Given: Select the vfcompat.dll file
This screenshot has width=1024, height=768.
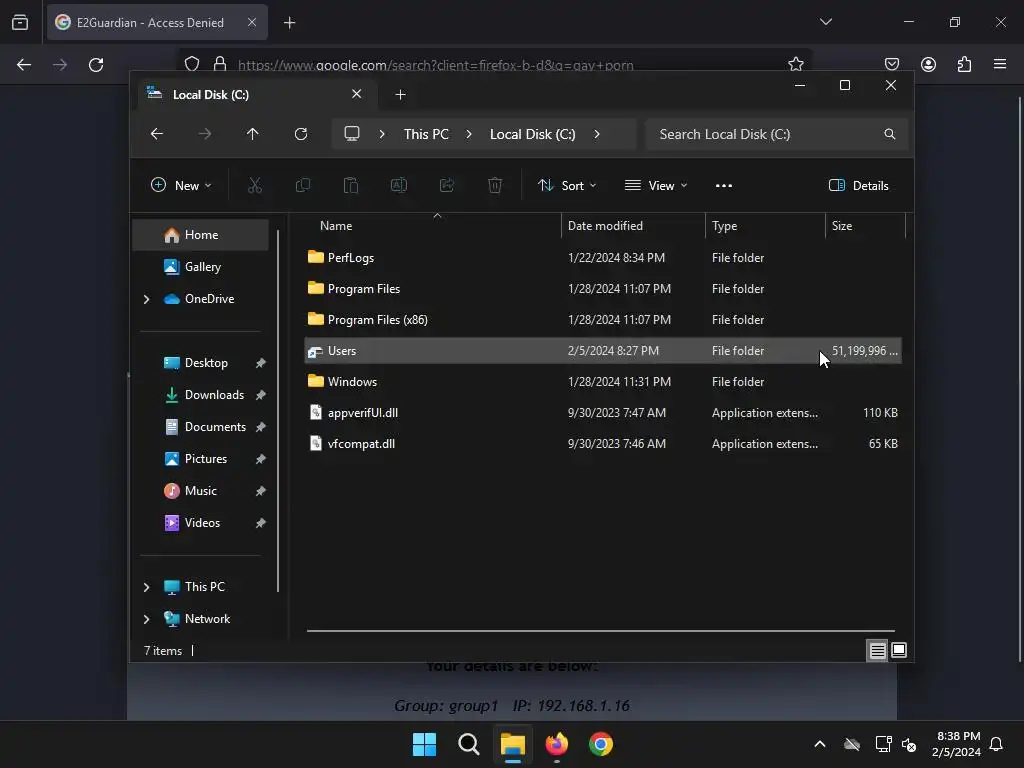Looking at the screenshot, I should [x=603, y=443].
